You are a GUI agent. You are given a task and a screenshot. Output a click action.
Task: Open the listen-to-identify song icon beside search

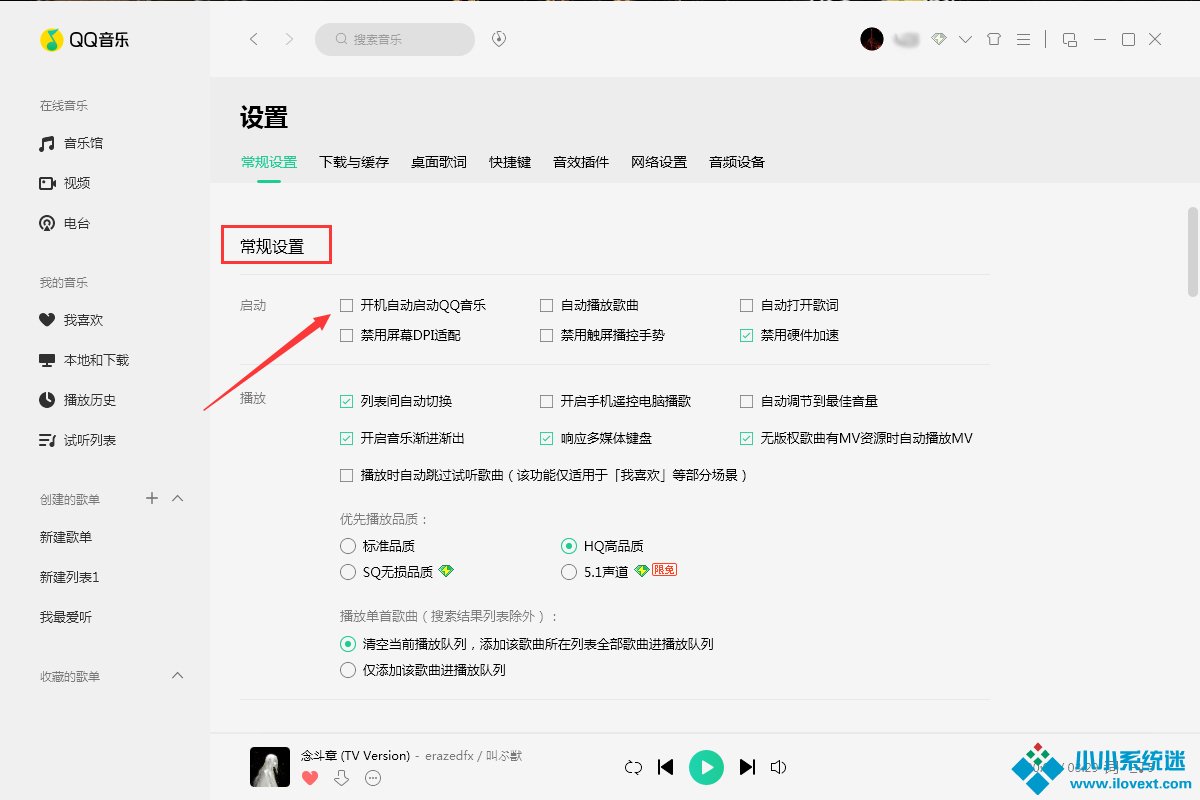pos(499,39)
